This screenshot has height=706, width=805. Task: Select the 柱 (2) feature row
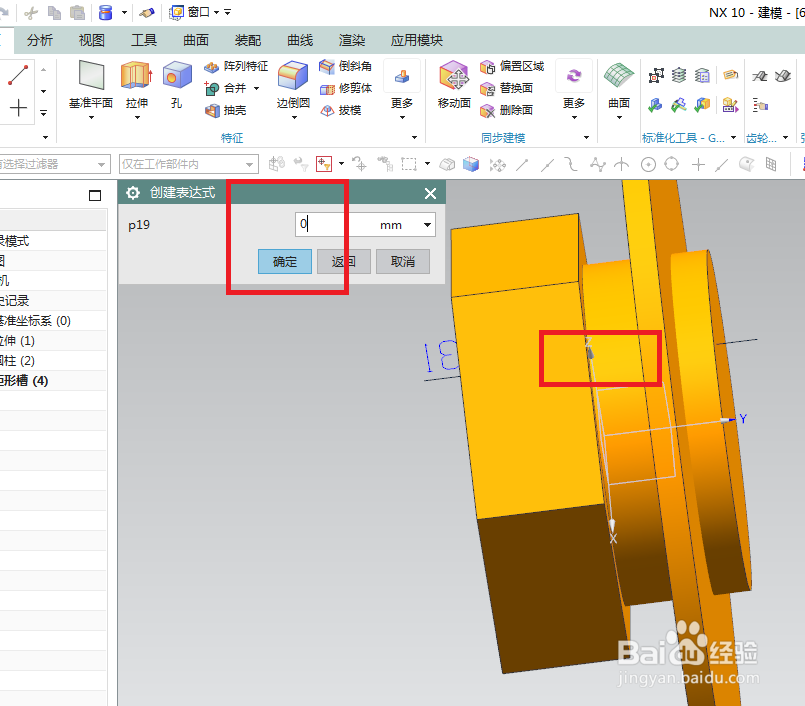pos(53,361)
